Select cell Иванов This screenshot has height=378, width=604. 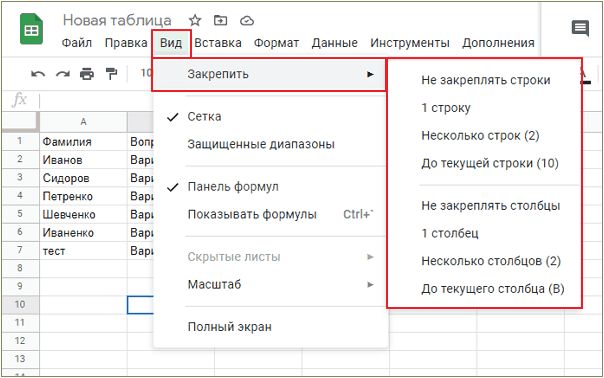point(83,160)
